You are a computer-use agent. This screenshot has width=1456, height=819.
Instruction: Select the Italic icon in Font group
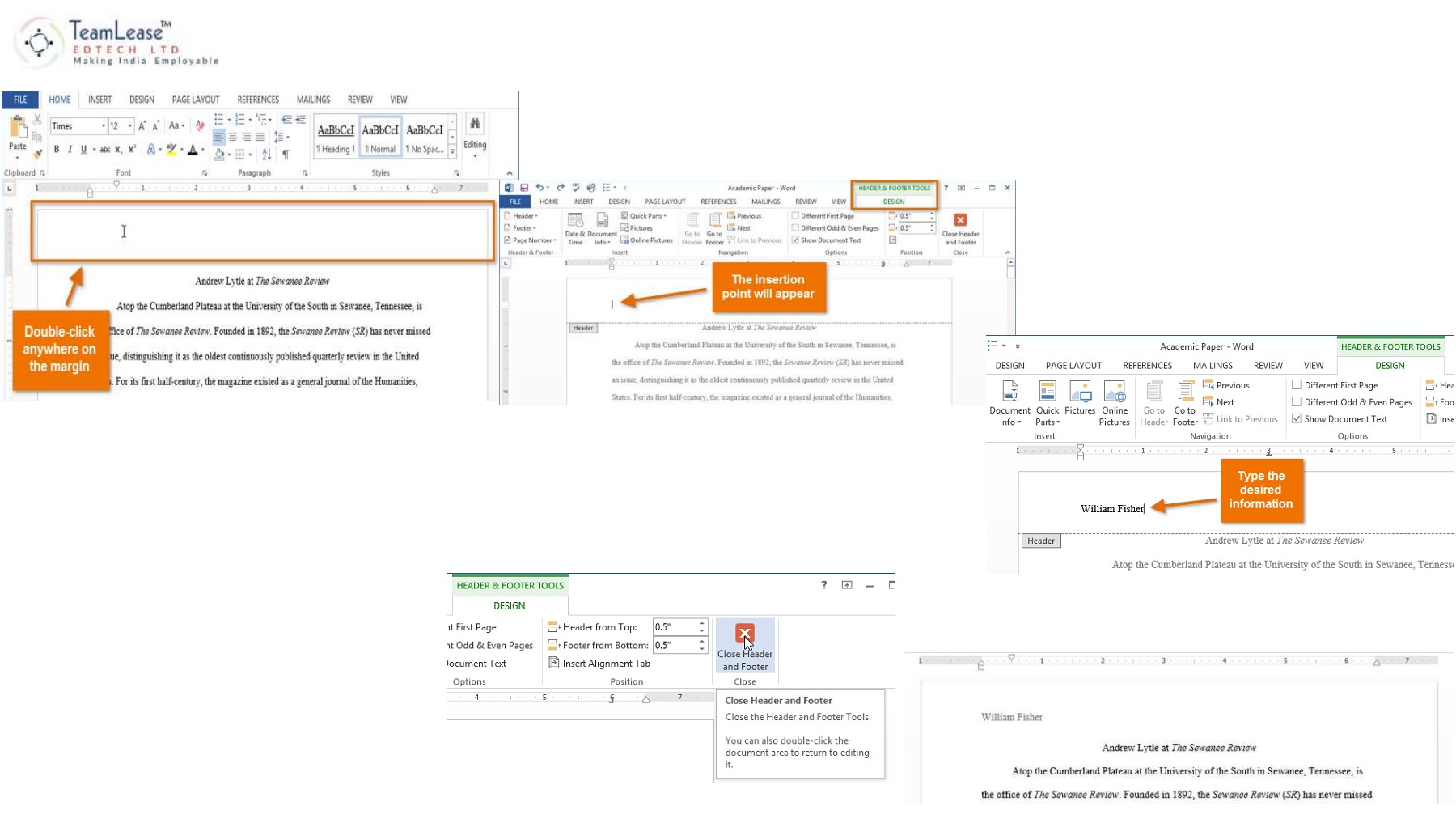click(x=70, y=149)
